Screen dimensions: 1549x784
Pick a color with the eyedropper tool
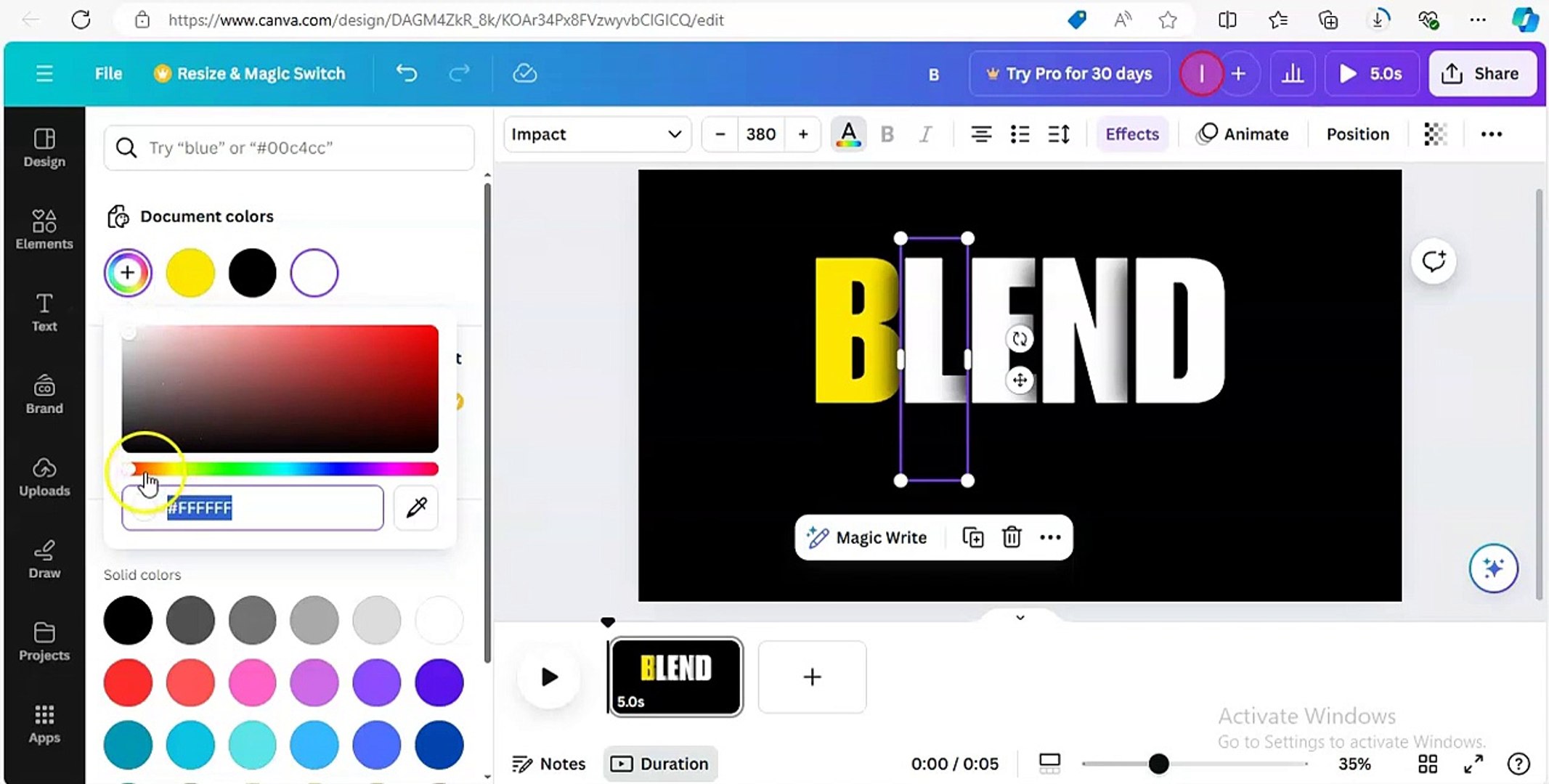(415, 507)
